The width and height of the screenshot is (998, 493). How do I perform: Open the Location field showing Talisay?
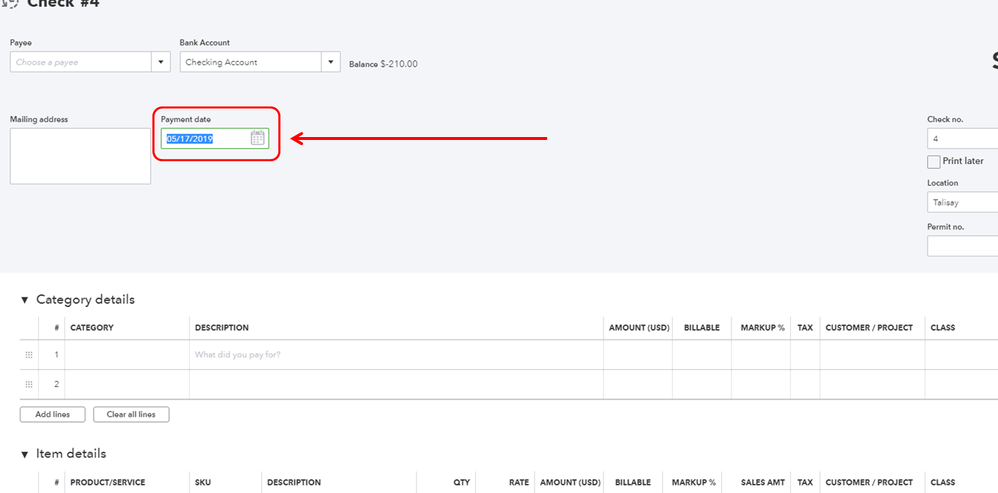(x=962, y=202)
